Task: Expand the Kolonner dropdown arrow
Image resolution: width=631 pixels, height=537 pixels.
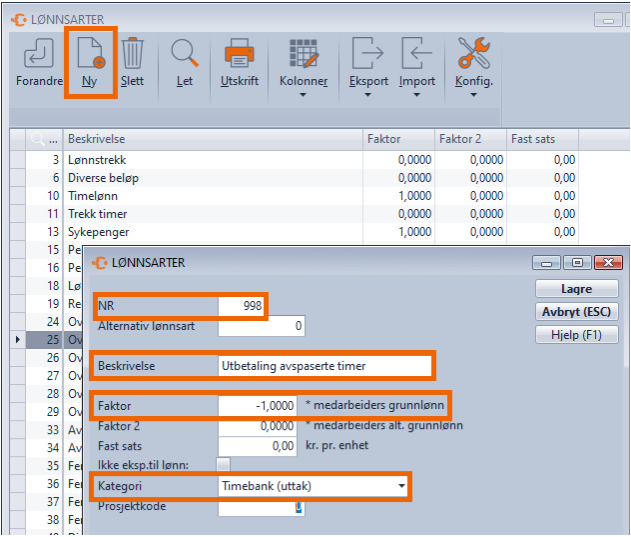Action: 303,95
